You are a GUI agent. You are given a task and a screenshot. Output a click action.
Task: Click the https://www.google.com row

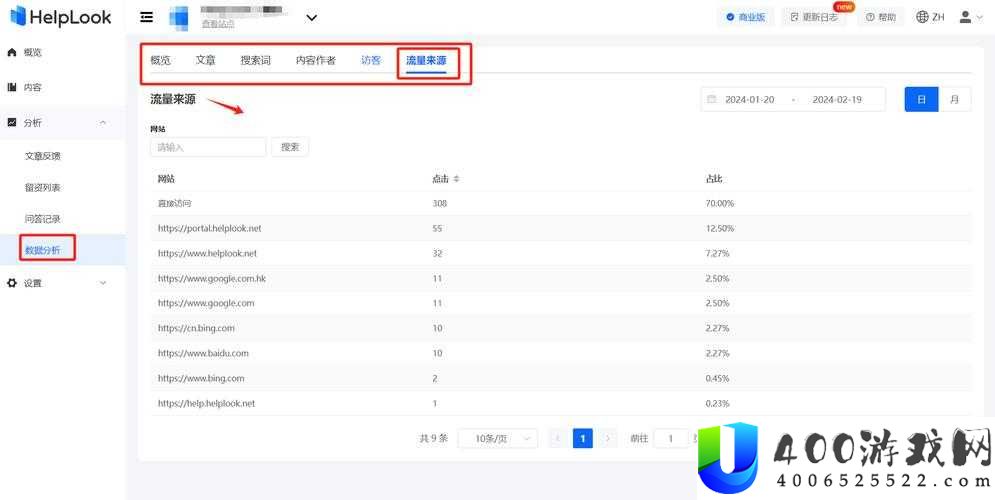coord(560,303)
